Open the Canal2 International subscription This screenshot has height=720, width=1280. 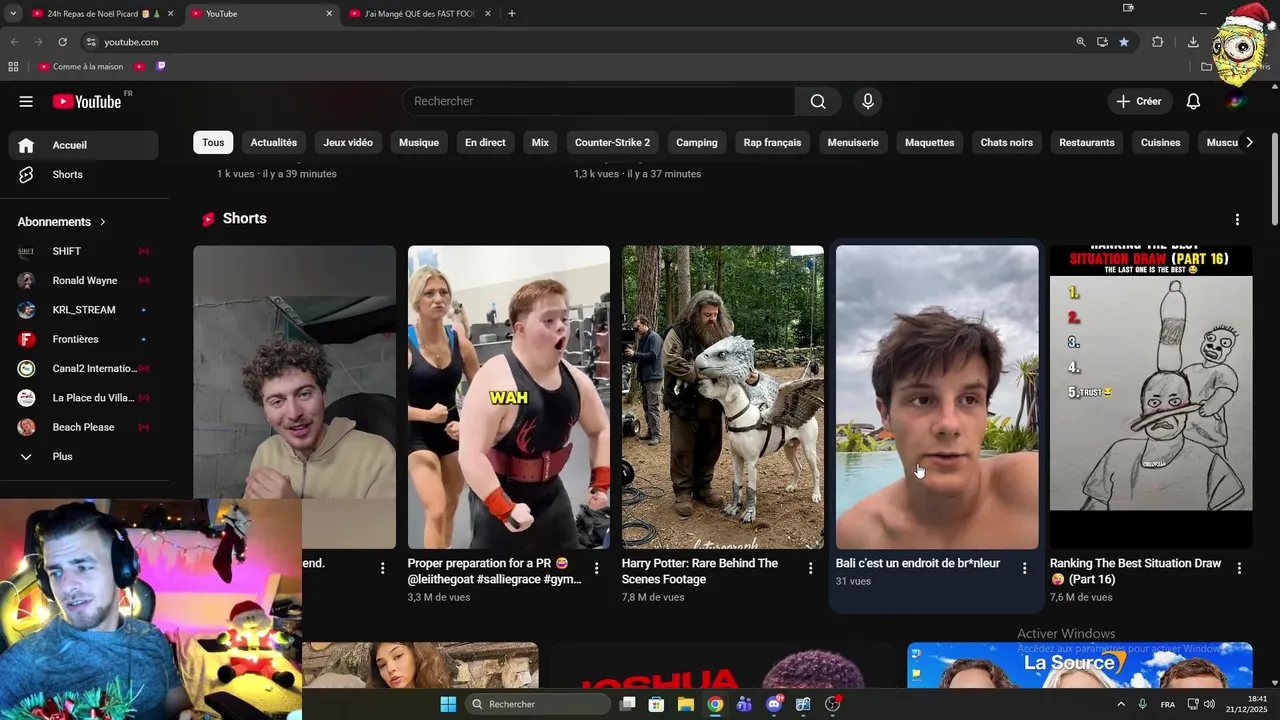click(84, 368)
